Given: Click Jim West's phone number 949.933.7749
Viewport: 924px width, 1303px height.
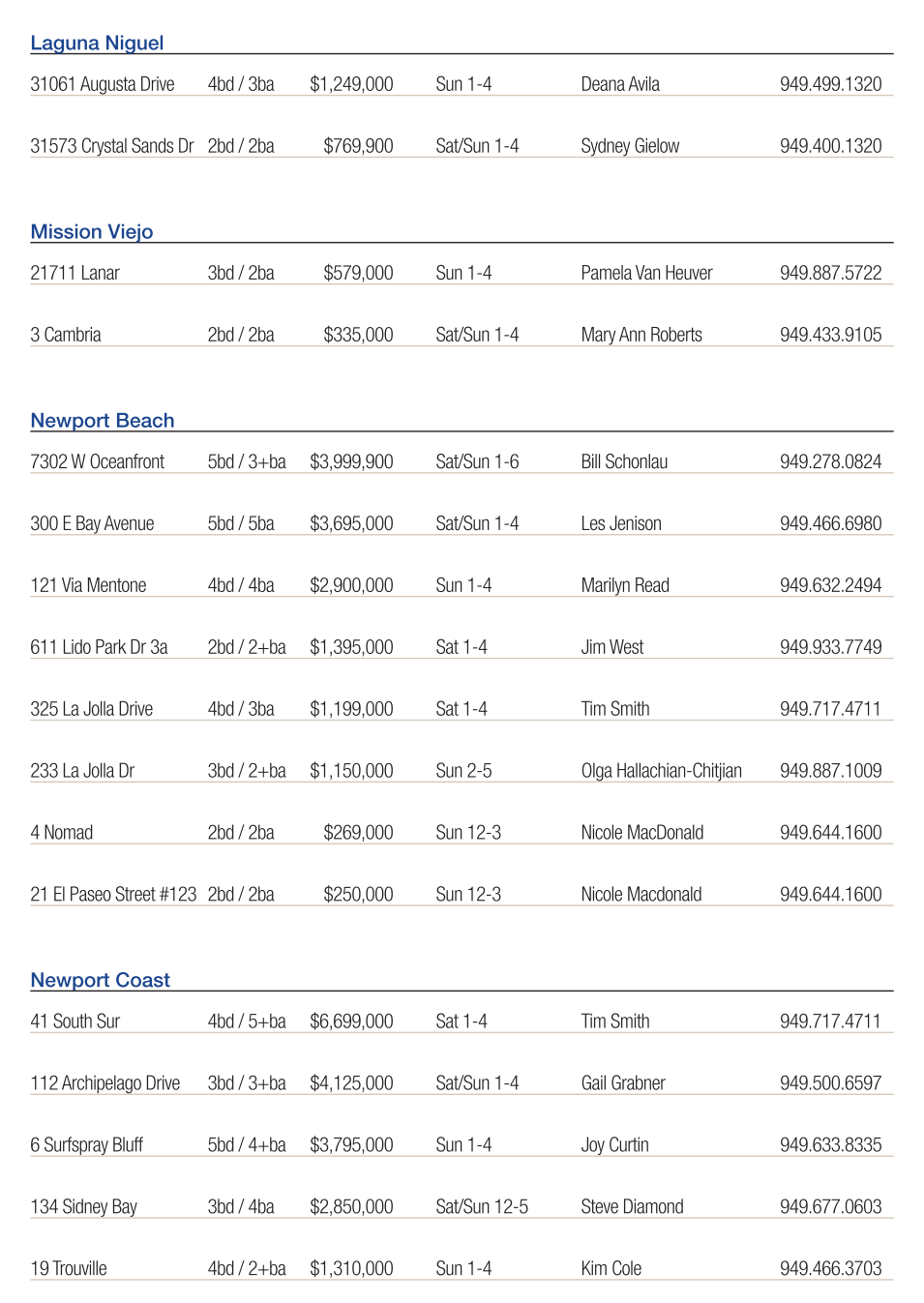Looking at the screenshot, I should click(x=830, y=647).
